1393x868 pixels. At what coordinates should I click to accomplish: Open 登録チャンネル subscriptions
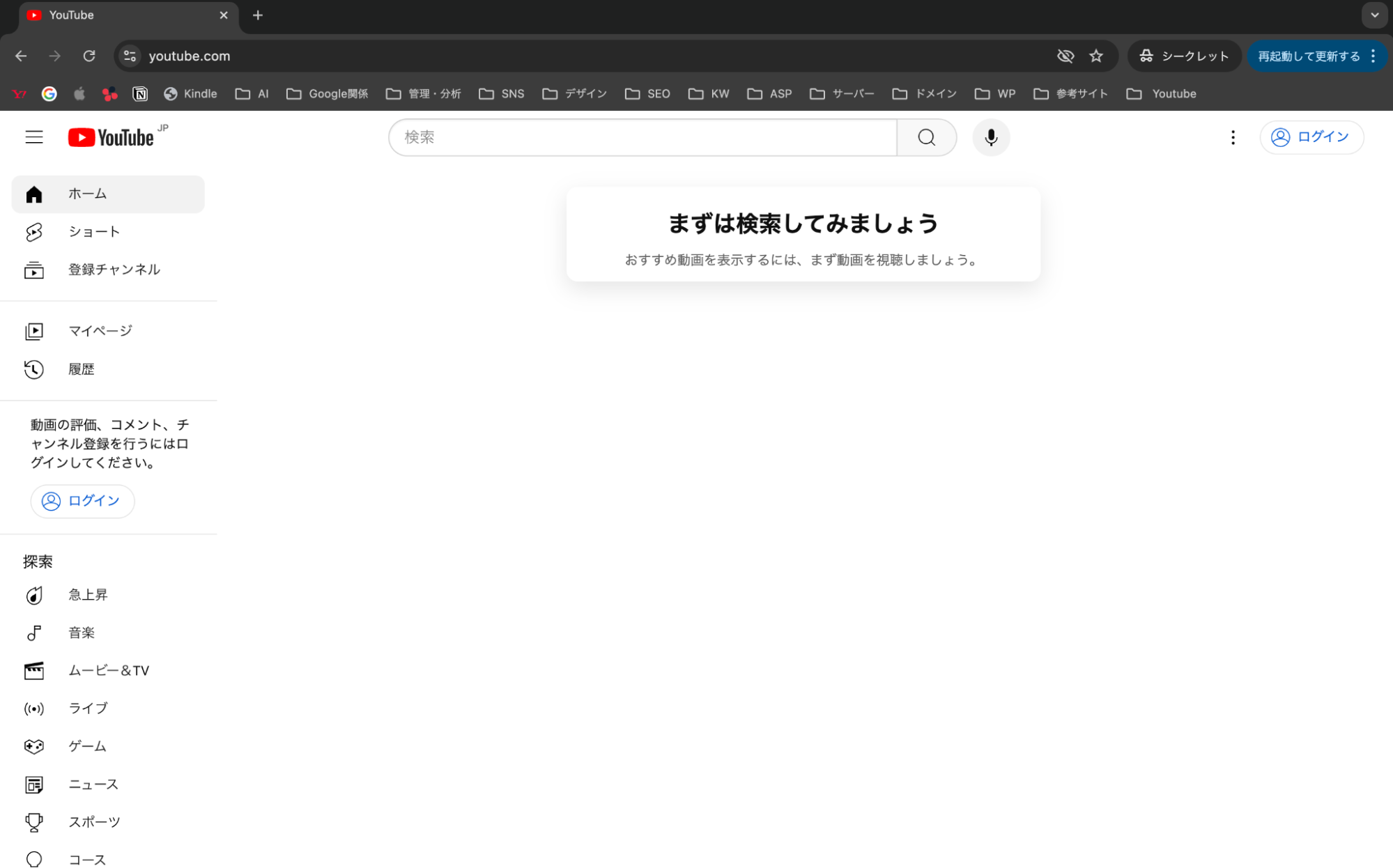click(114, 270)
